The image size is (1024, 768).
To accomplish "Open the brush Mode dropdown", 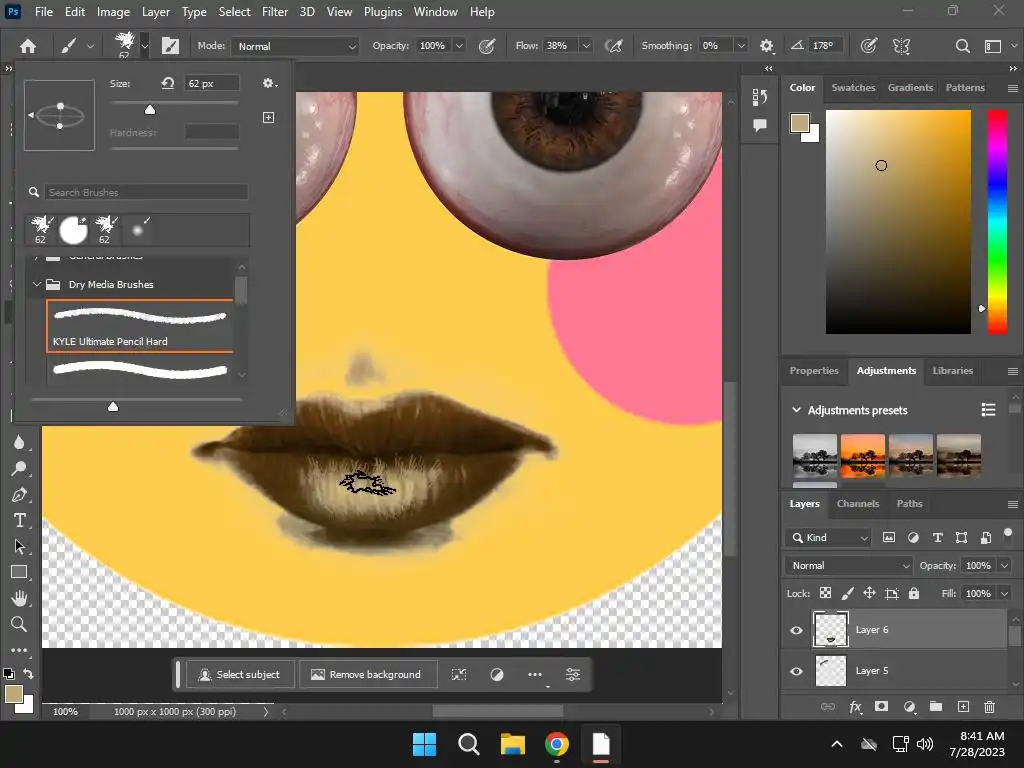I will pos(295,46).
